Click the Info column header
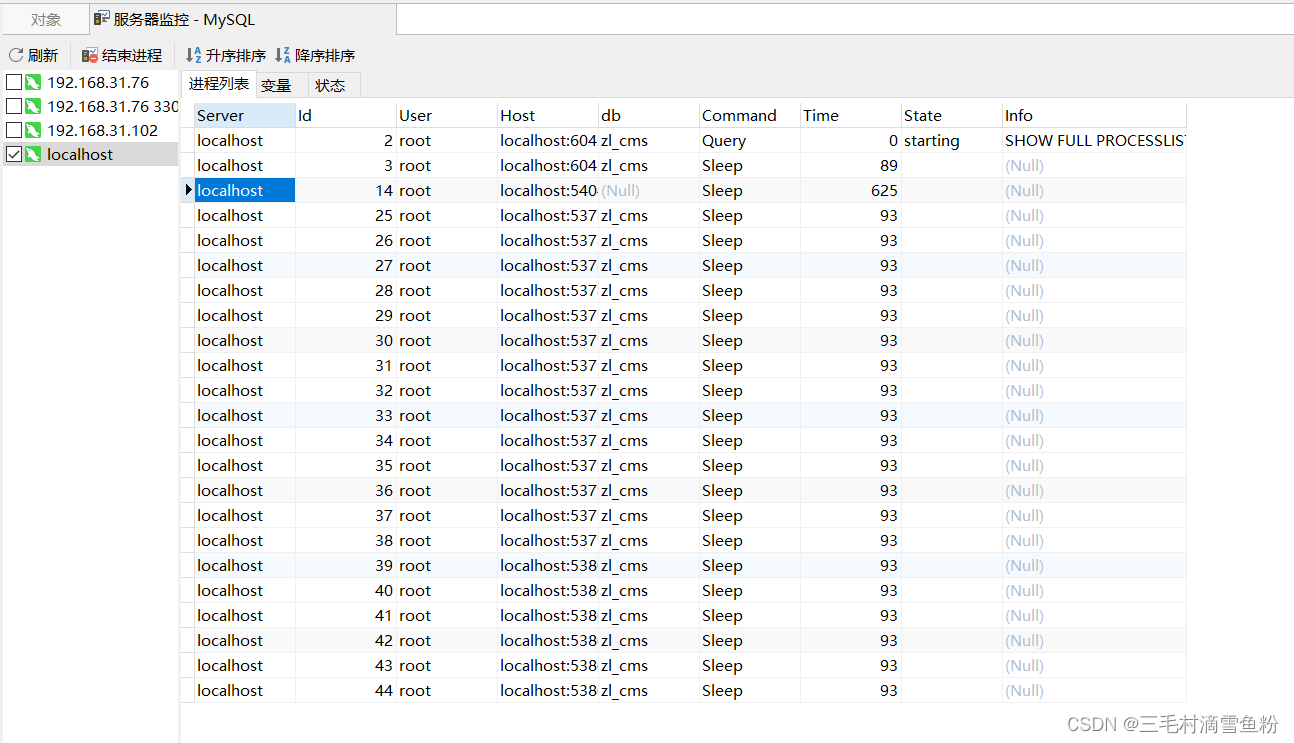This screenshot has width=1294, height=743. (1094, 115)
